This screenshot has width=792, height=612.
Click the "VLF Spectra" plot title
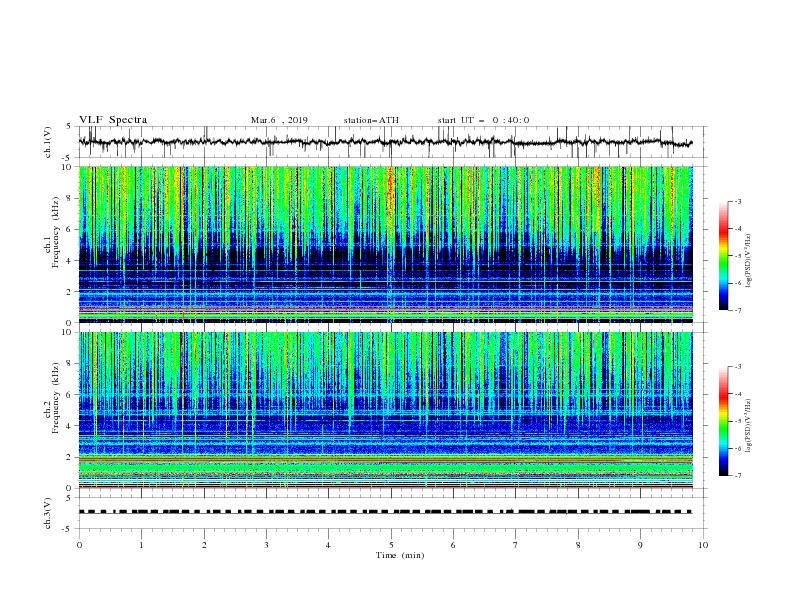tap(113, 120)
